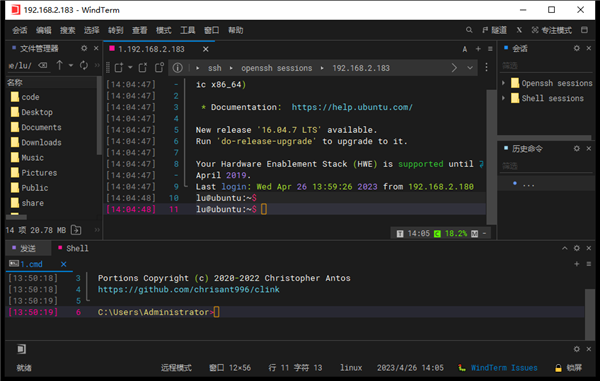Image resolution: width=600 pixels, height=381 pixels.
Task: Open the 工具 (Tools) menu
Action: coord(188,30)
